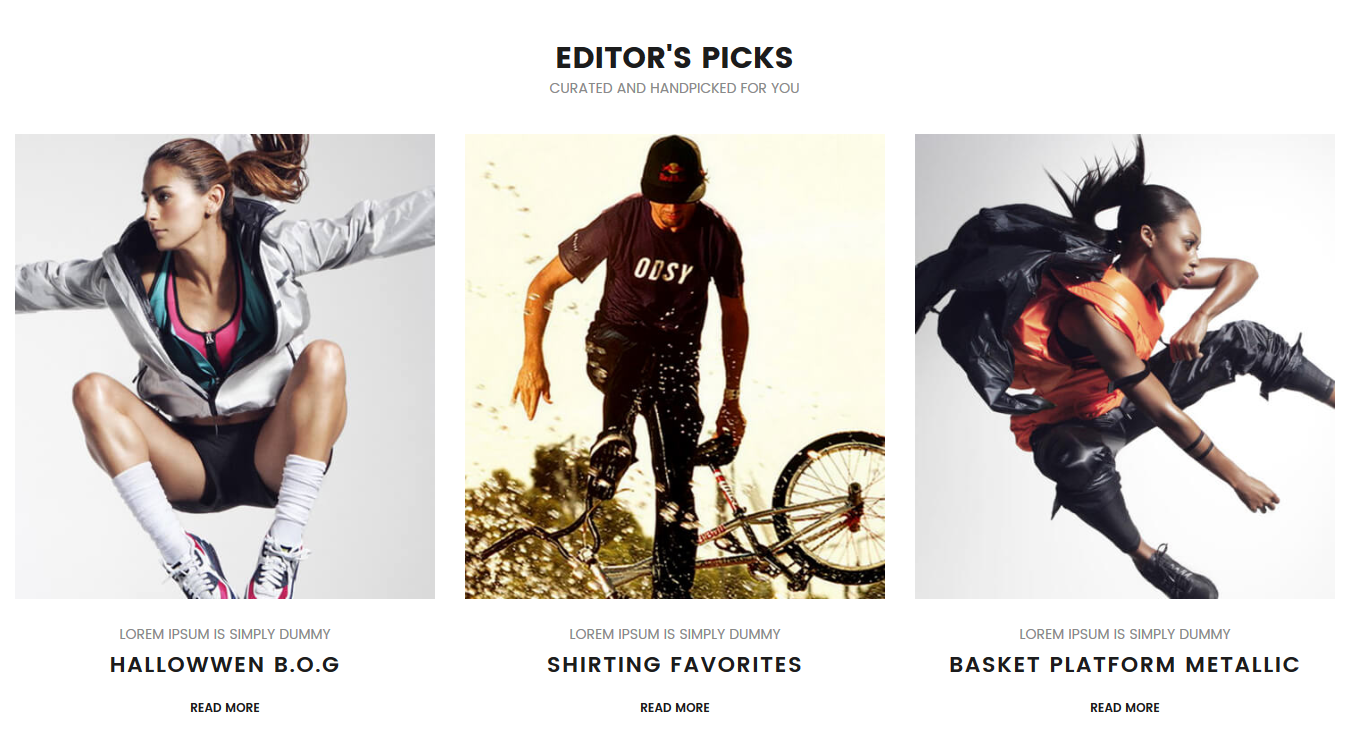Click Lorem Ipsum label above Hallowwen B.O.G
The height and width of the screenshot is (747, 1347).
[225, 634]
